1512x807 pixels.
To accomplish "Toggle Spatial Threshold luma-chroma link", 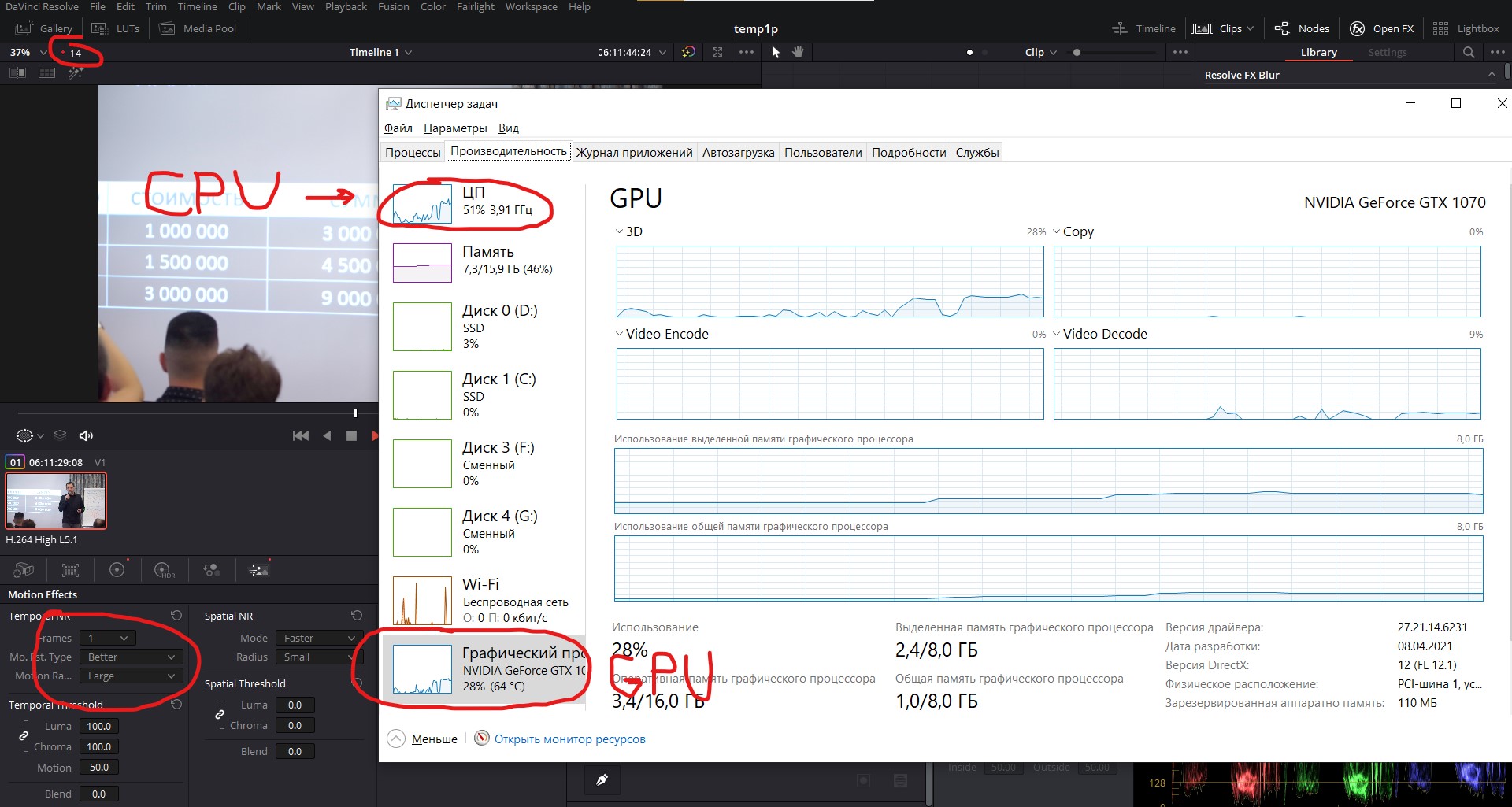I will 220,714.
